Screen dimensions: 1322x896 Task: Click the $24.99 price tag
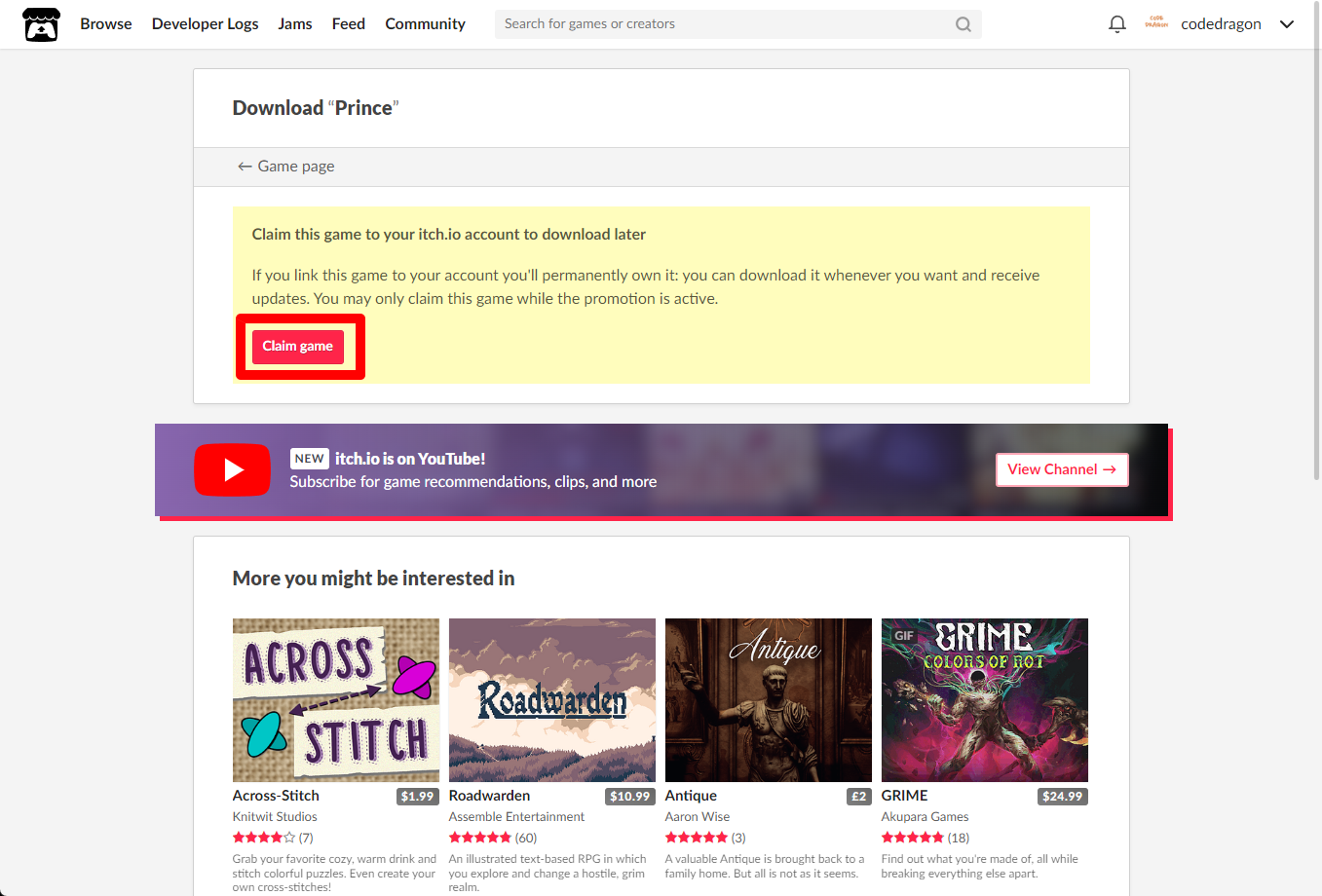coord(1062,797)
